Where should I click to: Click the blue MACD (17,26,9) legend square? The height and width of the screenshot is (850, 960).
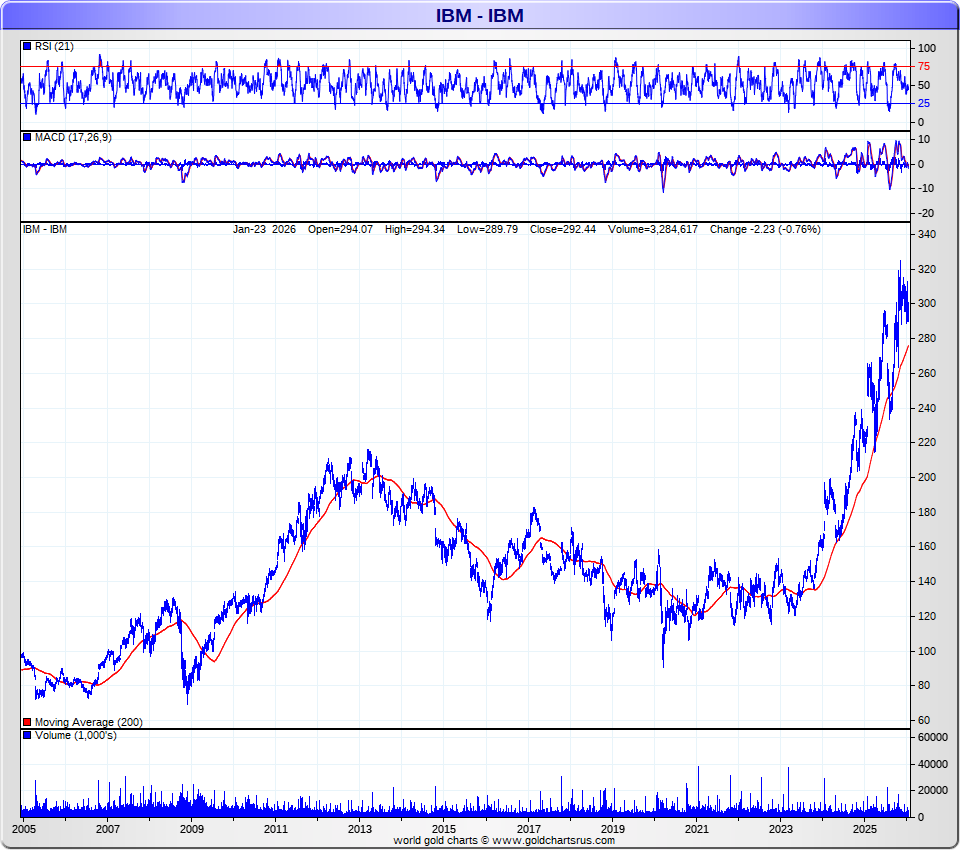pyautogui.click(x=27, y=137)
